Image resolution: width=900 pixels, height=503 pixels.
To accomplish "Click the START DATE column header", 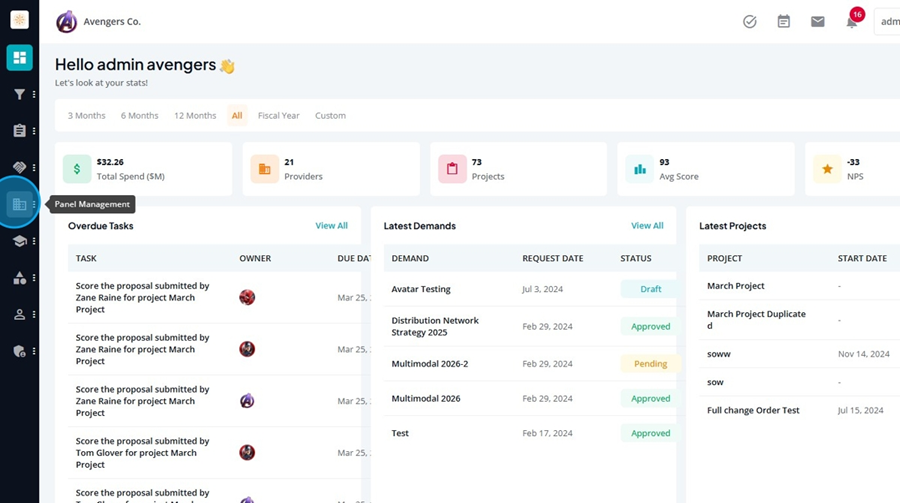I will tap(862, 258).
